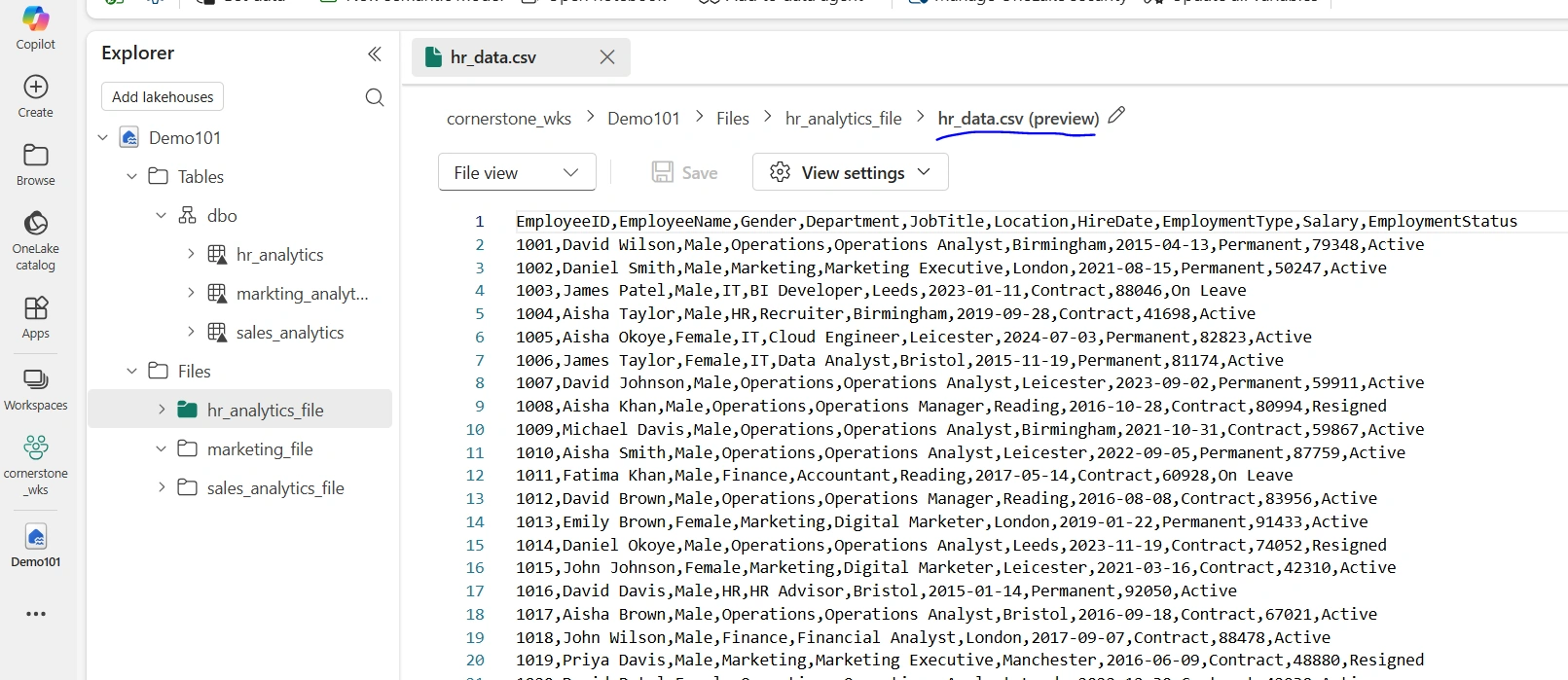Open the File view dropdown
The image size is (1568, 680).
[x=517, y=172]
